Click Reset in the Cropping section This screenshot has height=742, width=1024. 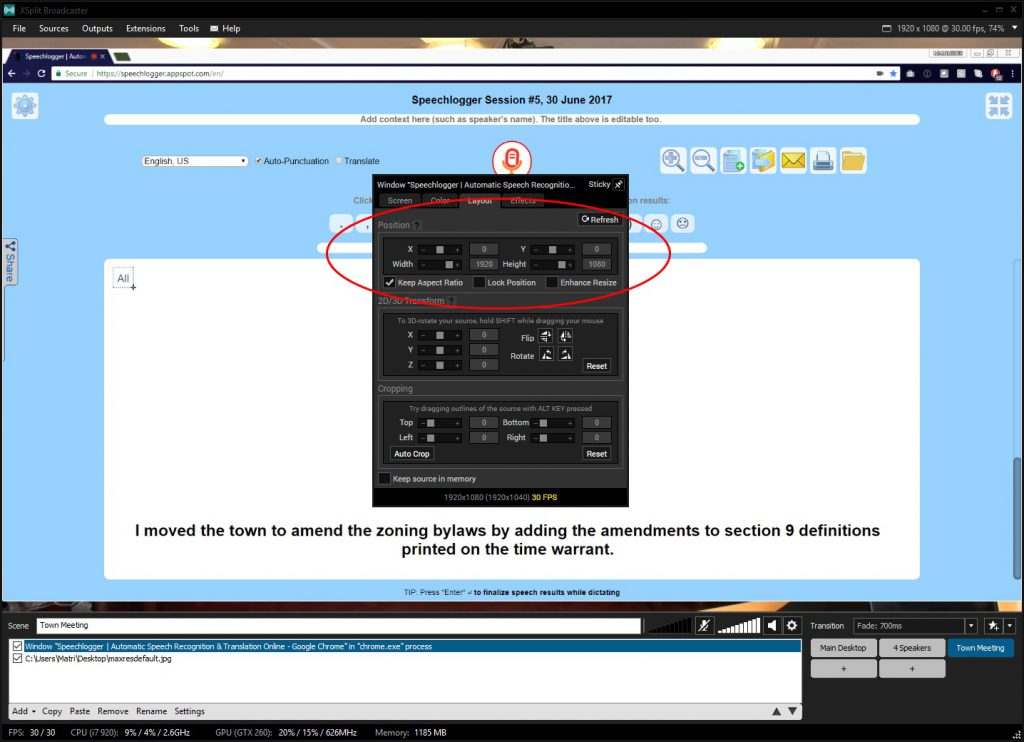596,453
